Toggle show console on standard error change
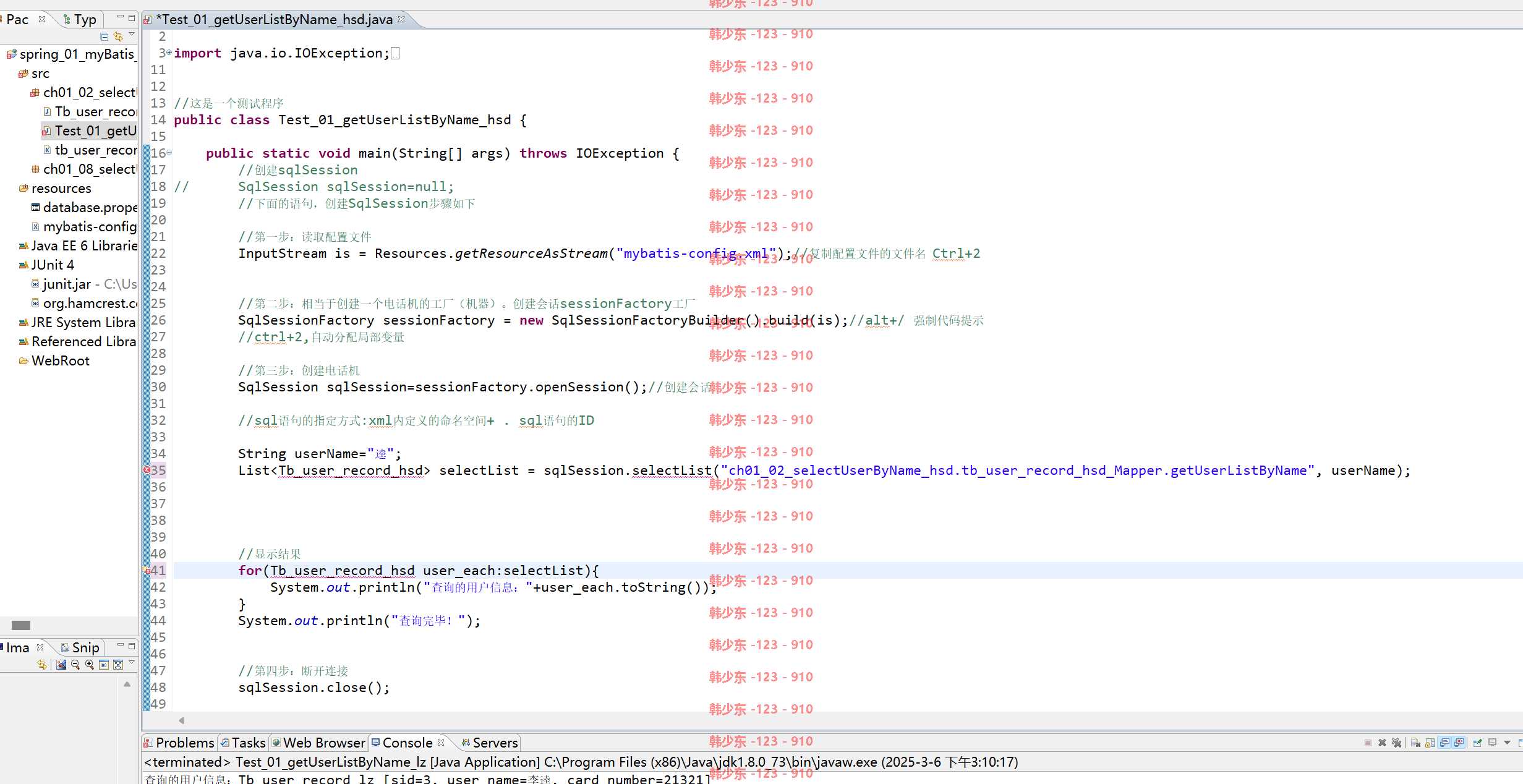The width and height of the screenshot is (1523, 784). [x=1459, y=743]
